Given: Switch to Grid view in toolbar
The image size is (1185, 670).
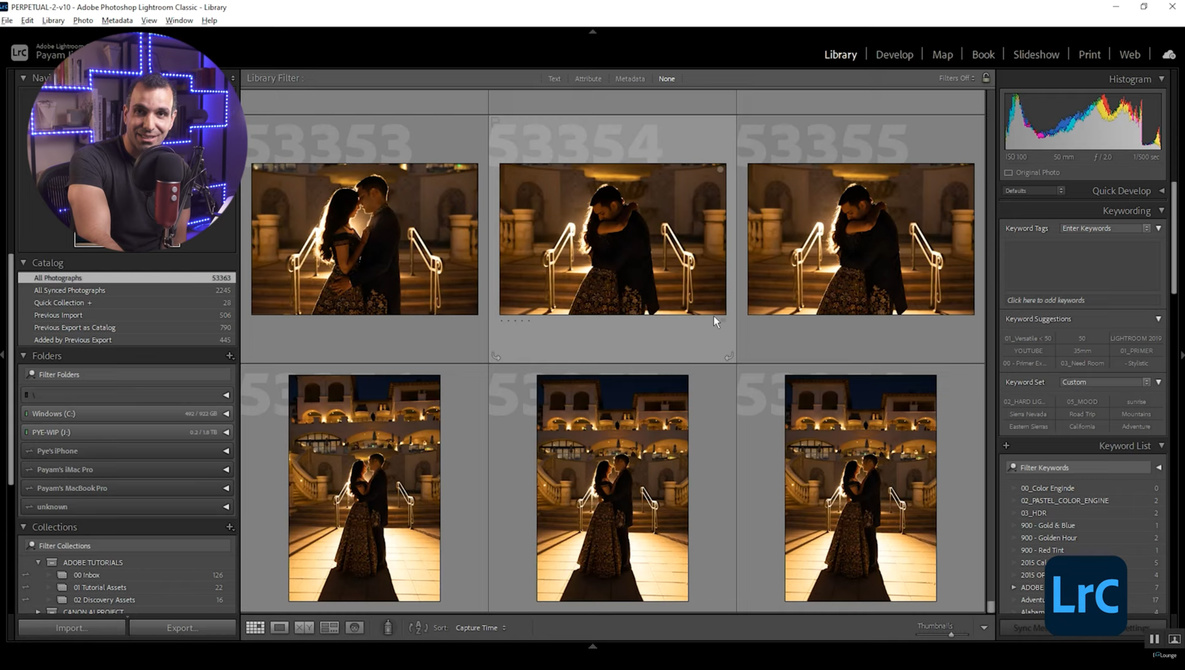Looking at the screenshot, I should click(x=255, y=628).
